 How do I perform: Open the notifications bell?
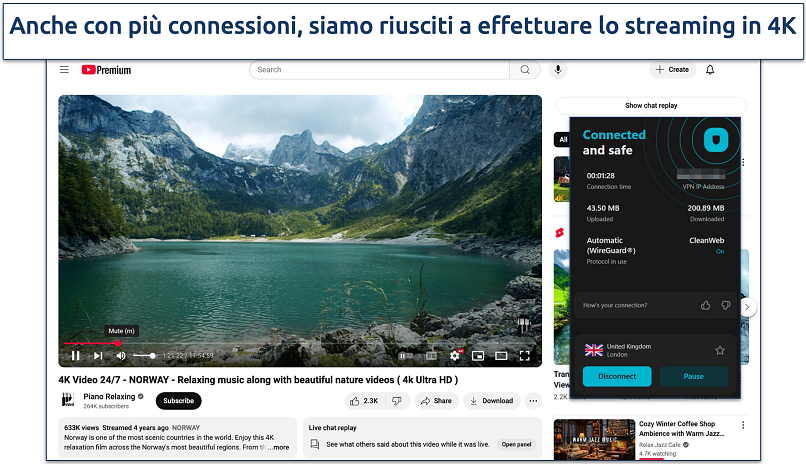point(710,70)
